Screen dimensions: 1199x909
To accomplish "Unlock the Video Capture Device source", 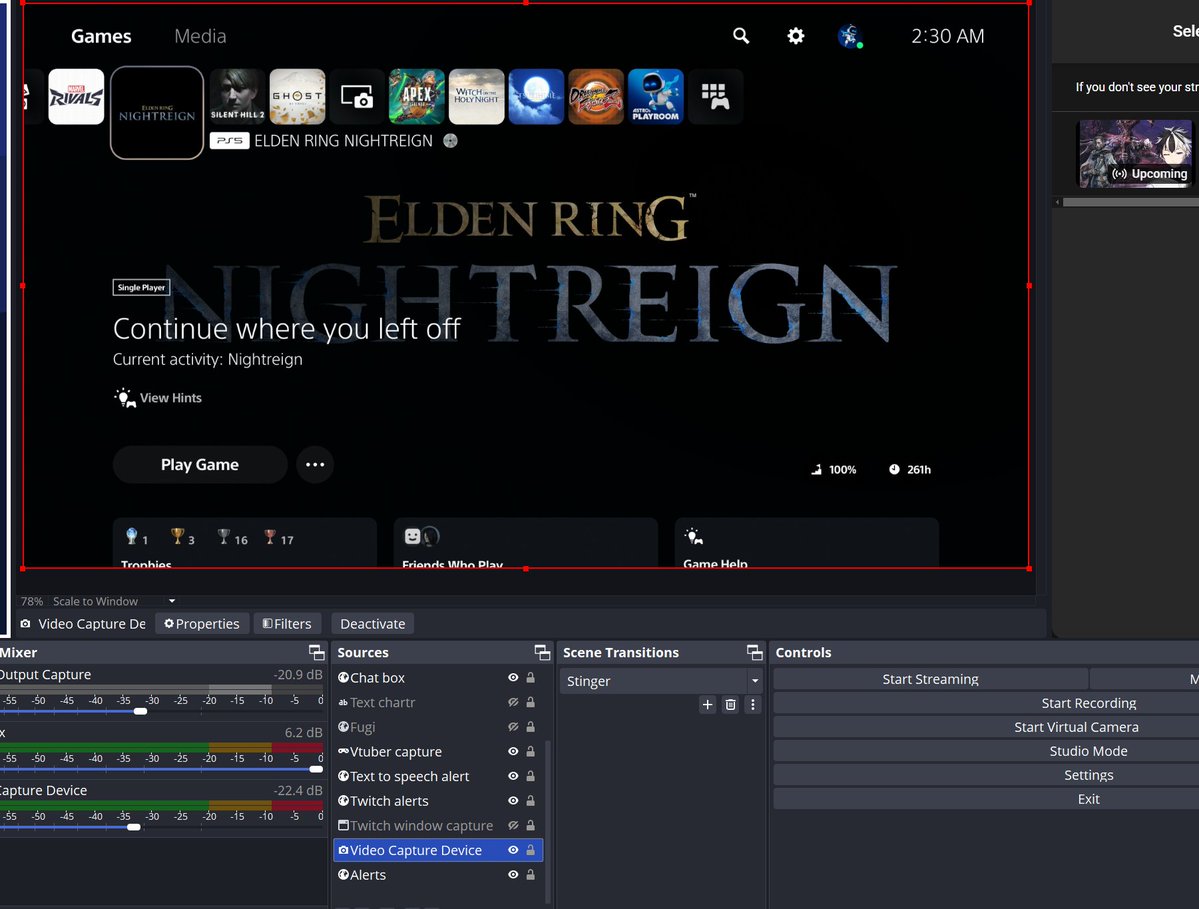I will [531, 849].
